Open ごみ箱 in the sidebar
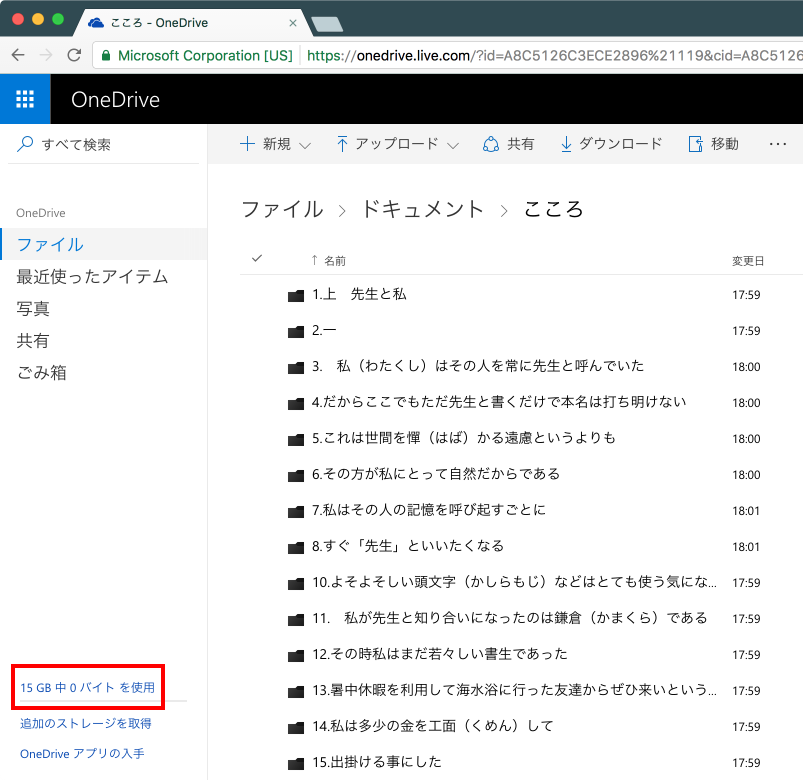This screenshot has width=803, height=780. tap(42, 373)
